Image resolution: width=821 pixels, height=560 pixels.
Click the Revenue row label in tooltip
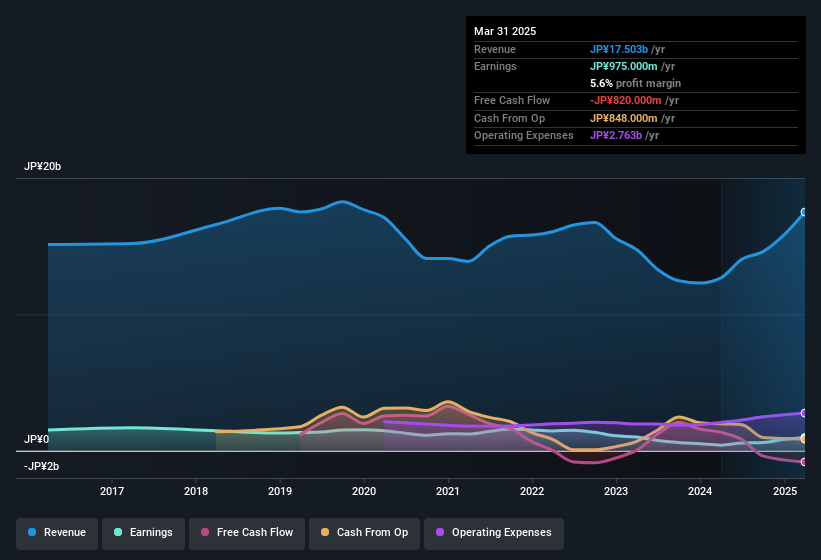click(x=495, y=49)
